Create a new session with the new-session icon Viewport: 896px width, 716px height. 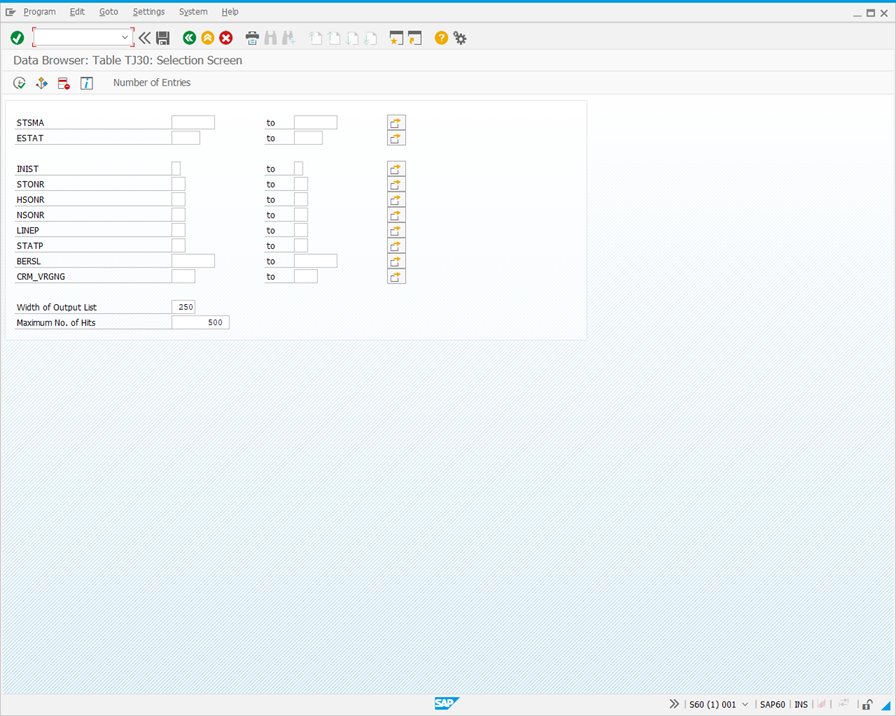pyautogui.click(x=396, y=37)
